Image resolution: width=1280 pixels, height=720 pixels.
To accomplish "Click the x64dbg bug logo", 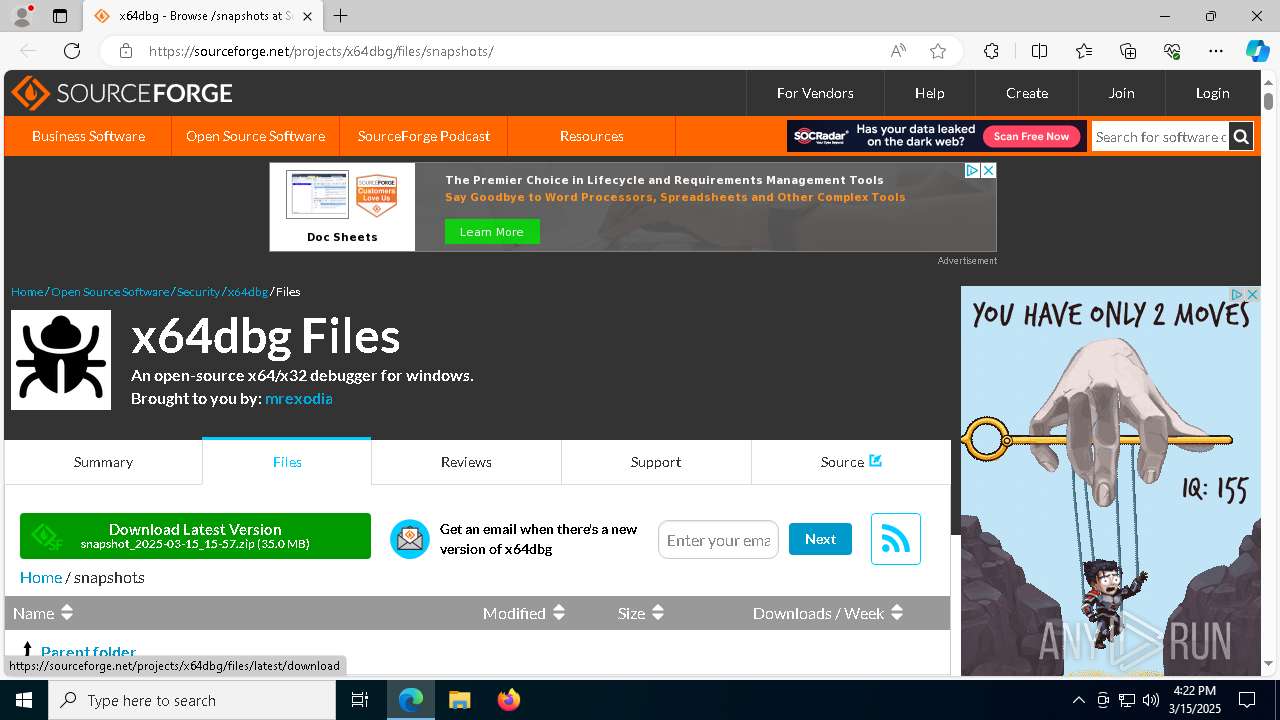I will [61, 360].
